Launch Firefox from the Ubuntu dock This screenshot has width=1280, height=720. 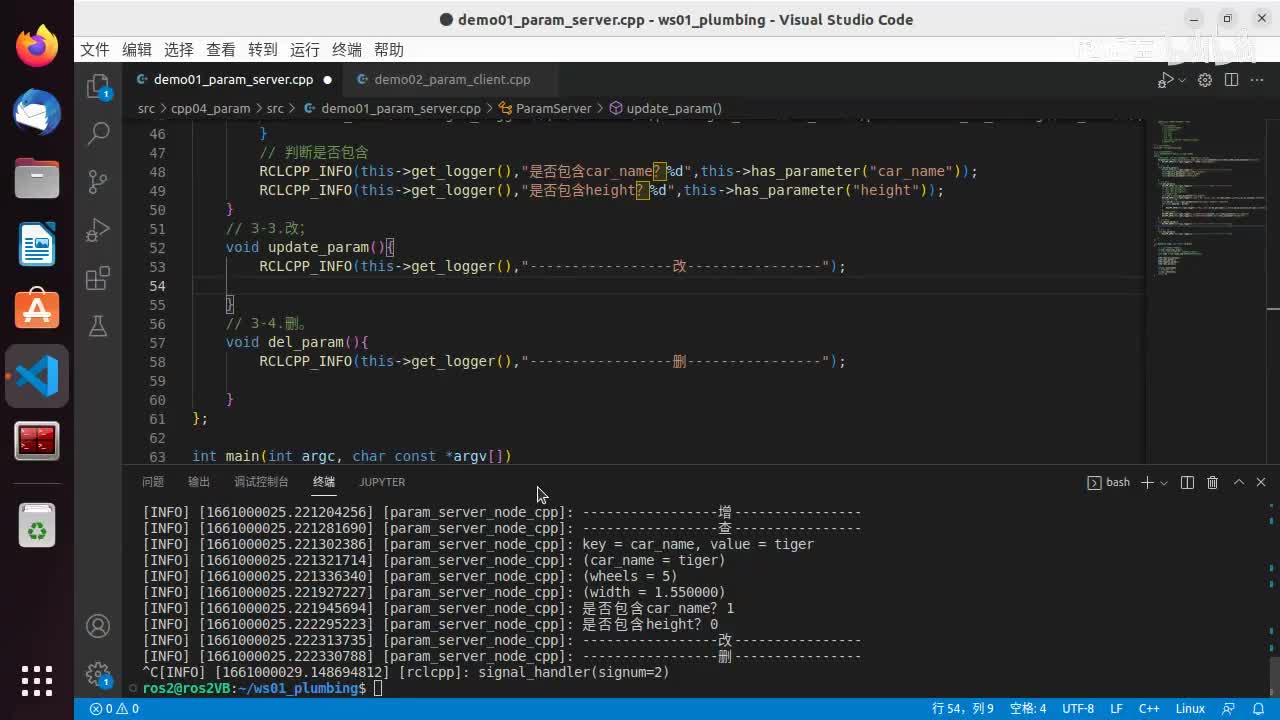point(37,47)
